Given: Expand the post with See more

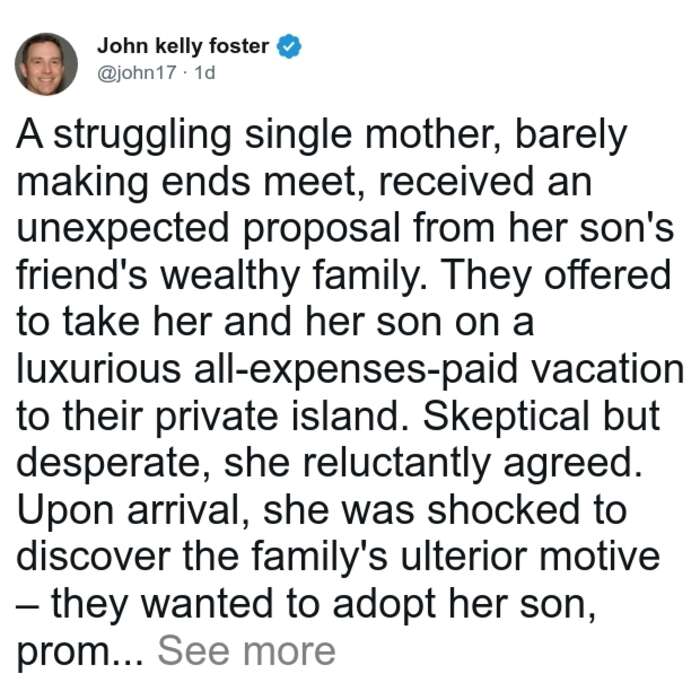Looking at the screenshot, I should [x=246, y=651].
